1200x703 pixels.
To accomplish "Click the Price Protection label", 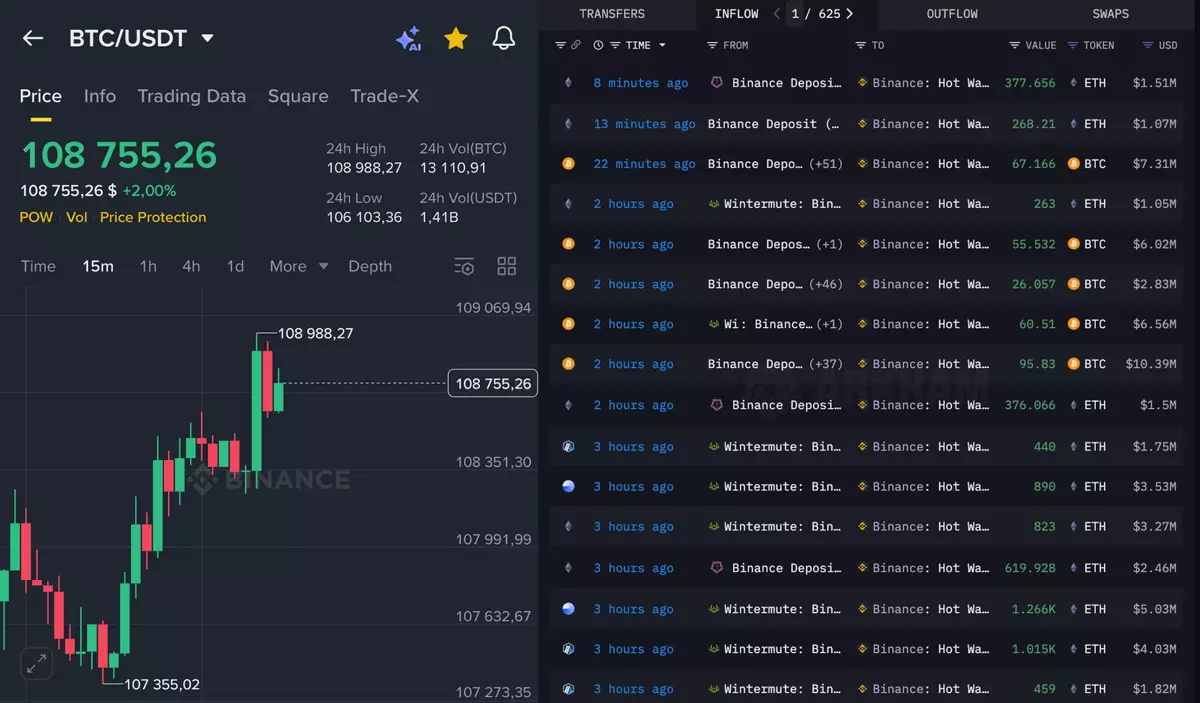I will [x=153, y=217].
